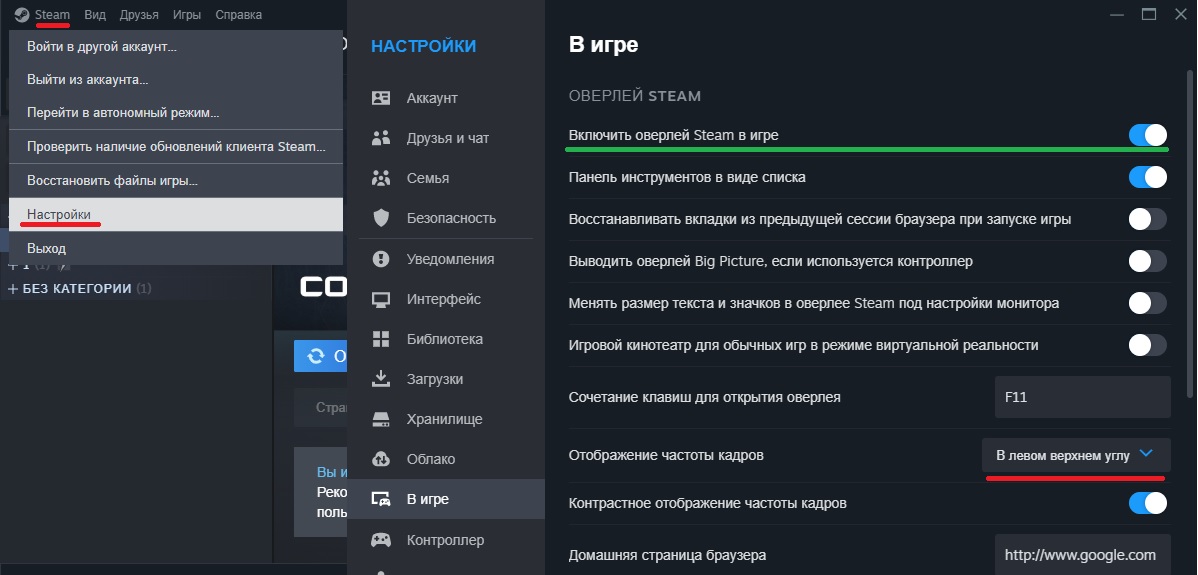Enable Big Picture overlay with controller toggle

1148,261
